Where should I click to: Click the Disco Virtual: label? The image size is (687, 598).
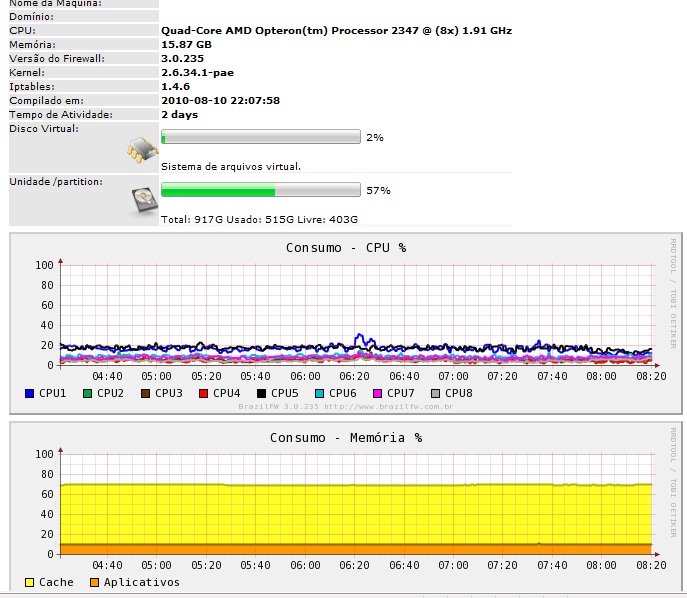click(44, 129)
